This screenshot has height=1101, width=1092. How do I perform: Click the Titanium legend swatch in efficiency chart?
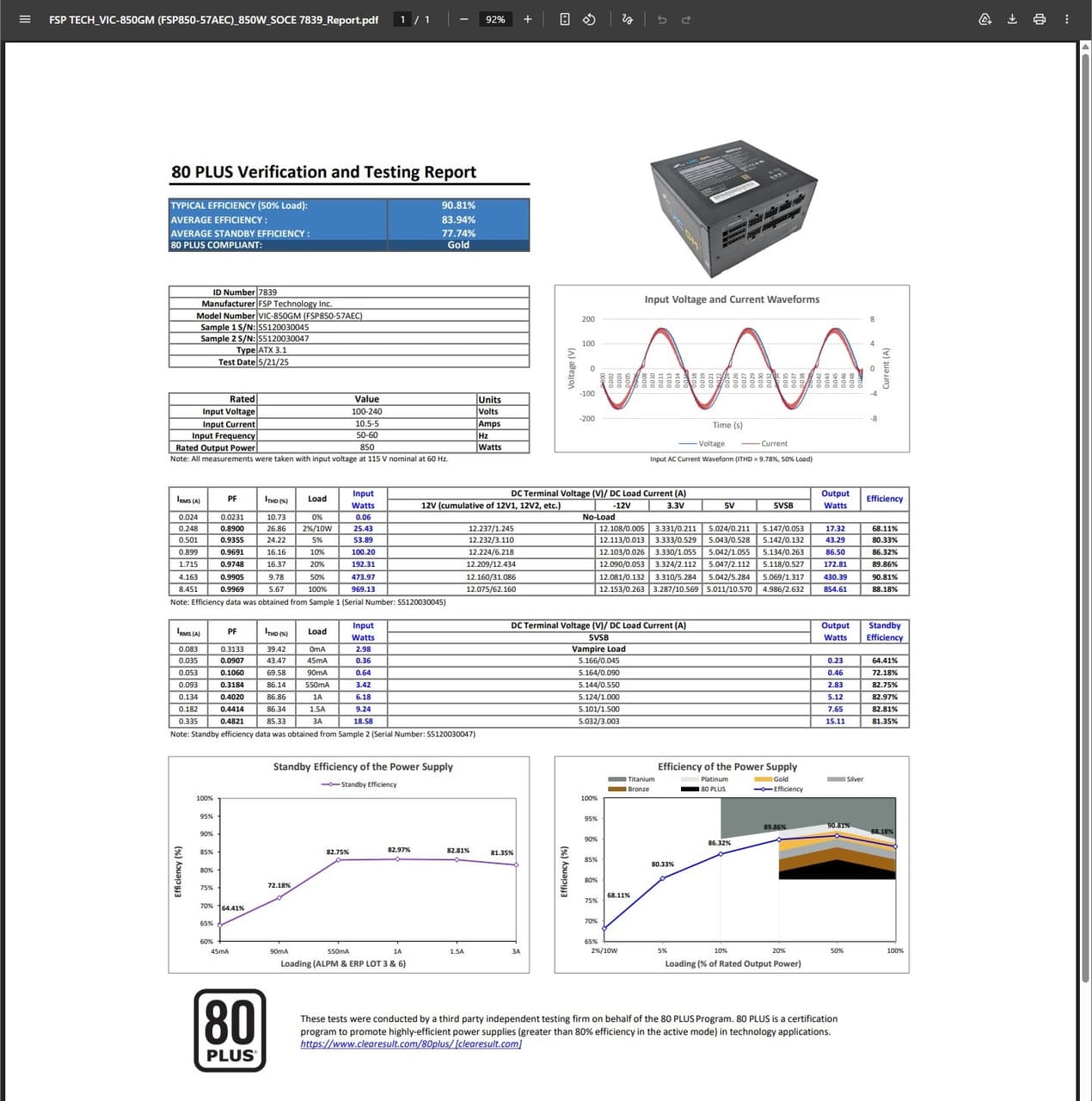click(x=617, y=779)
